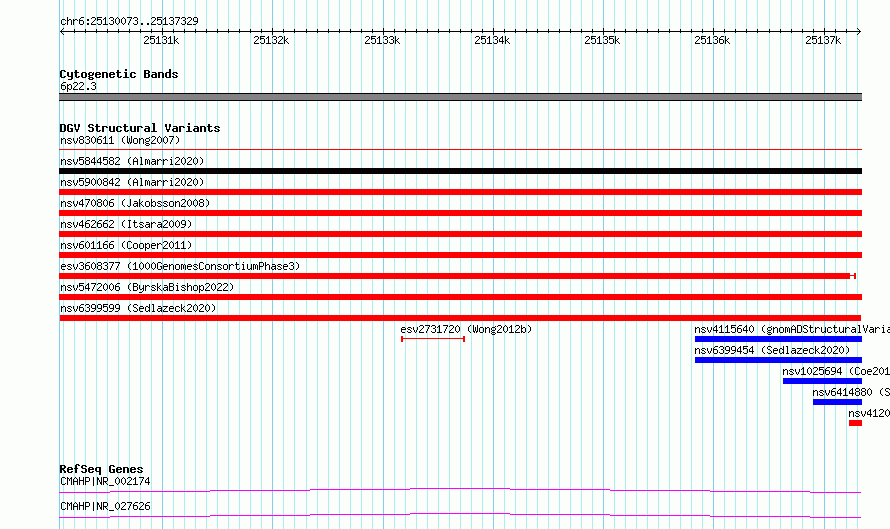Select the 6p22.3 band label
The image size is (890, 529).
pos(78,86)
